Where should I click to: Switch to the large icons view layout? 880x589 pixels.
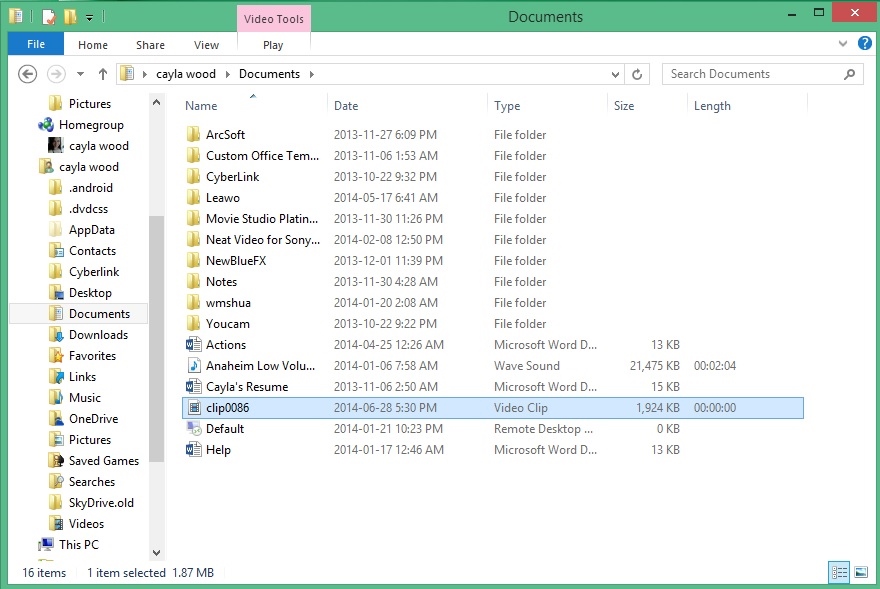[861, 573]
